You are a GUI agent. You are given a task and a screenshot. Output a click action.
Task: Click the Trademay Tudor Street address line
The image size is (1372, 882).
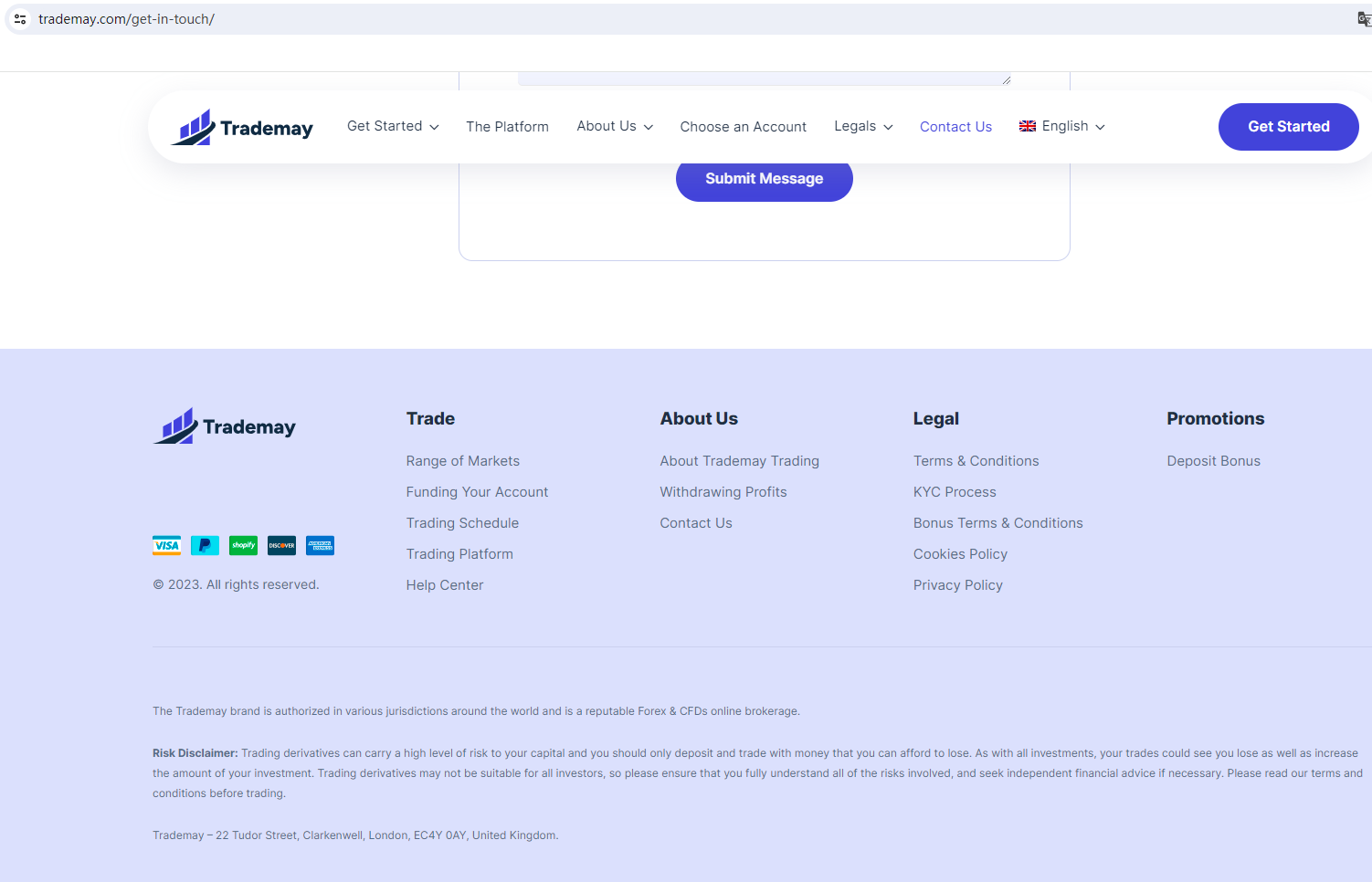coord(355,835)
